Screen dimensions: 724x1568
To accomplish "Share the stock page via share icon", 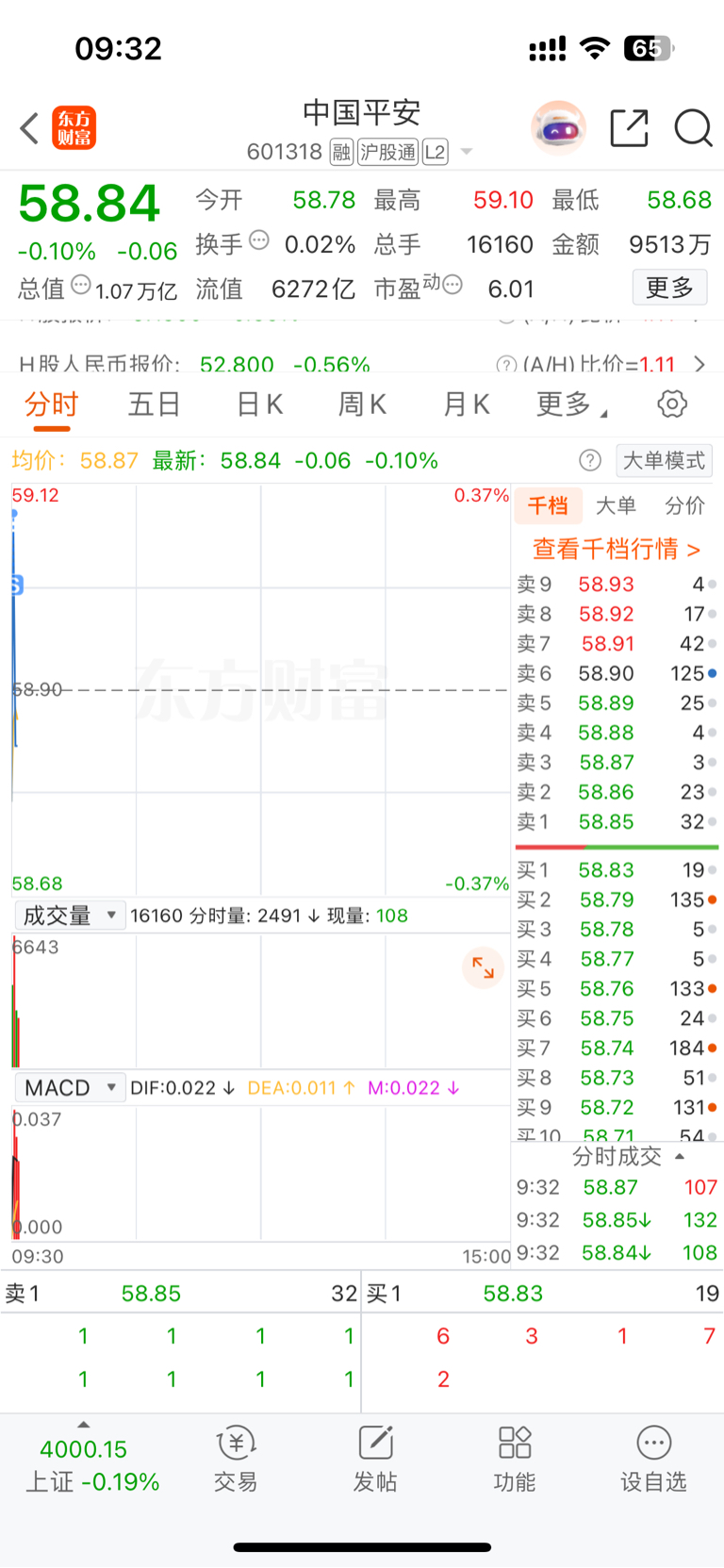I will click(x=630, y=128).
